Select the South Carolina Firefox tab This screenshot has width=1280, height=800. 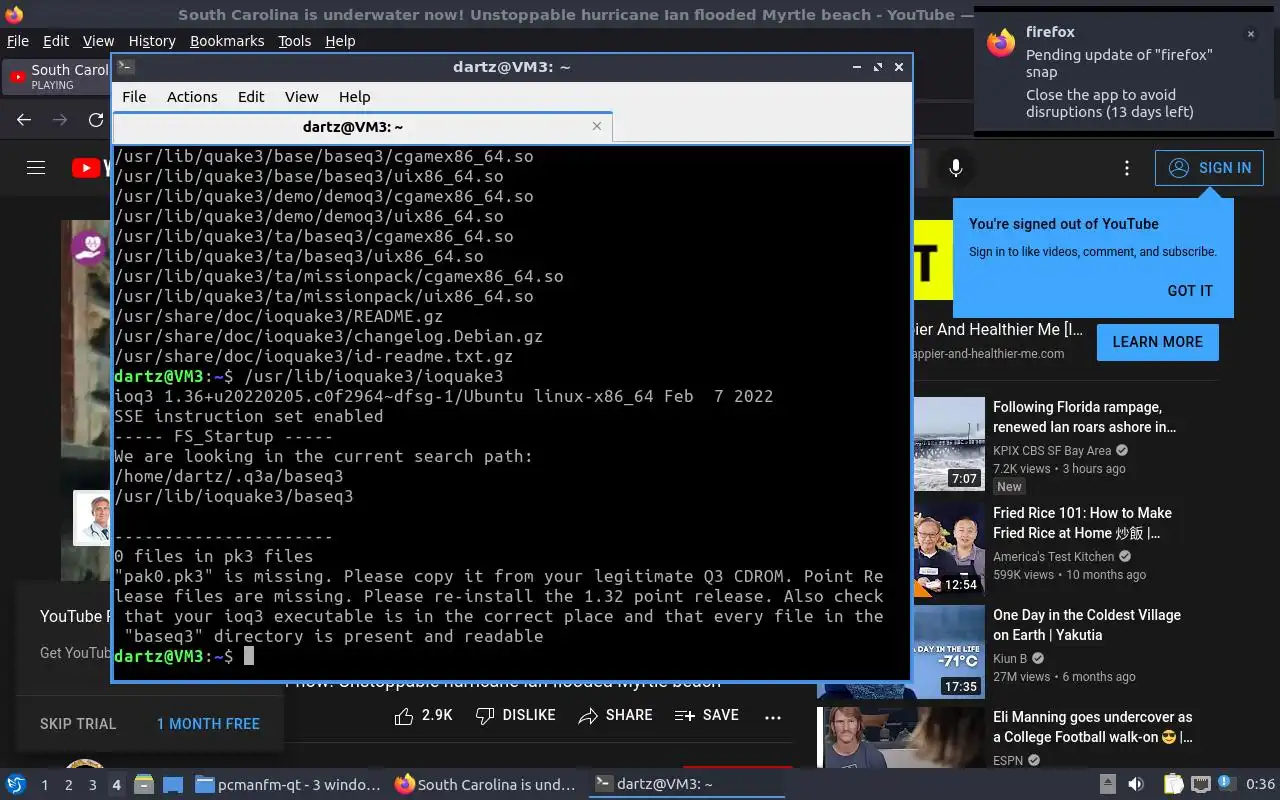[x=57, y=77]
